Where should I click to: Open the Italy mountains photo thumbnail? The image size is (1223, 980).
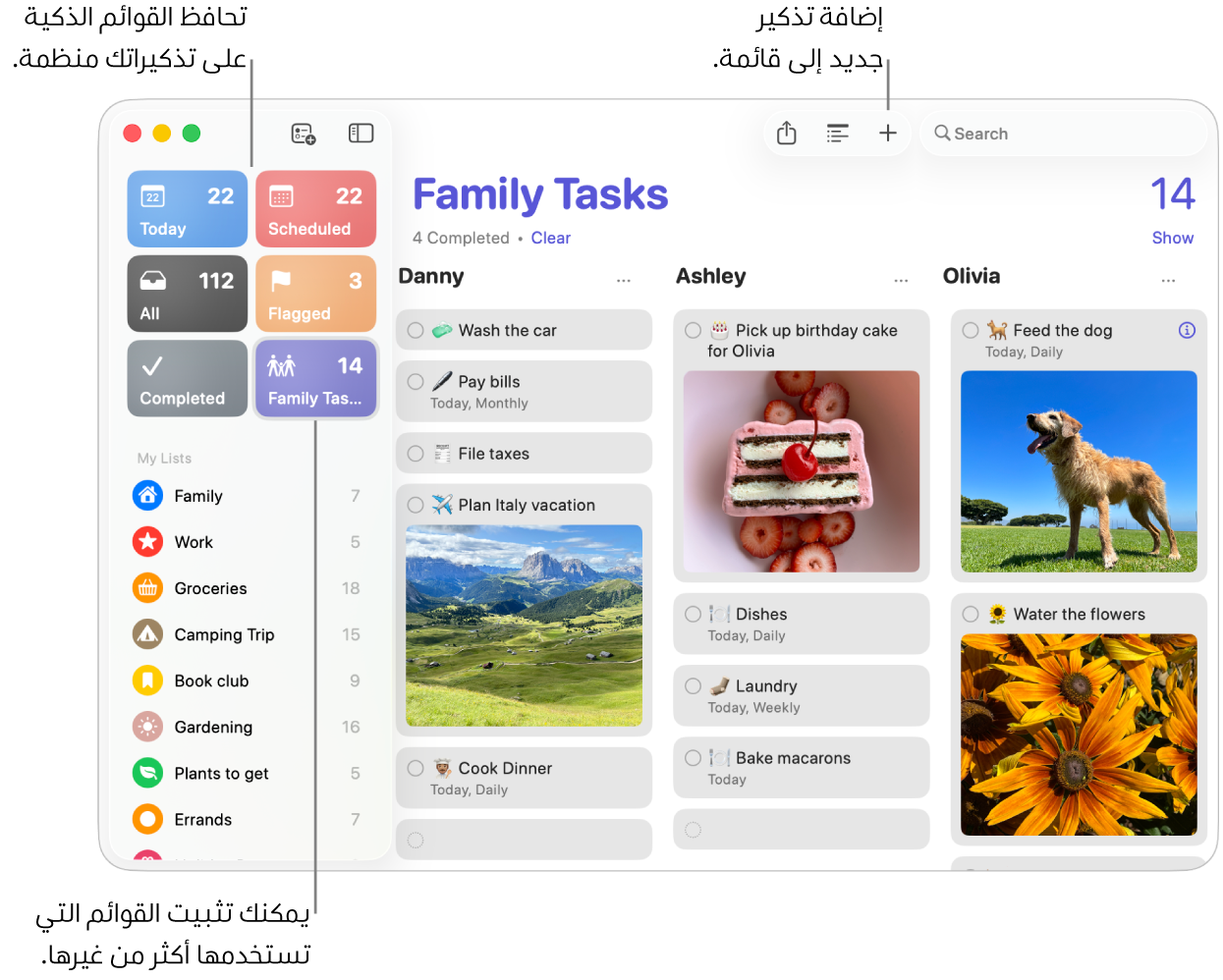pyautogui.click(x=524, y=626)
